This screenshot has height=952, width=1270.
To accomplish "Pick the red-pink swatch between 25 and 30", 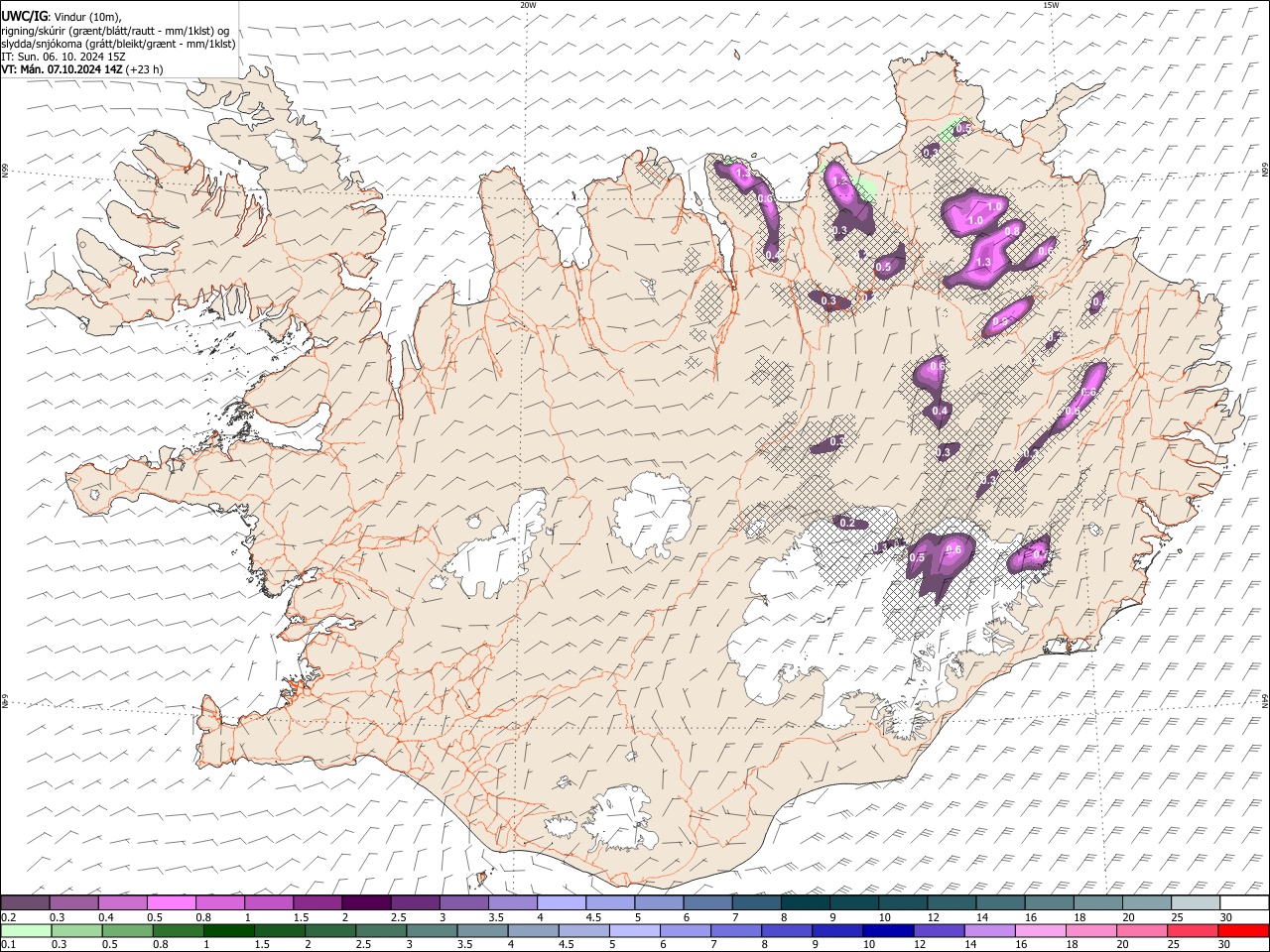I will [1193, 930].
